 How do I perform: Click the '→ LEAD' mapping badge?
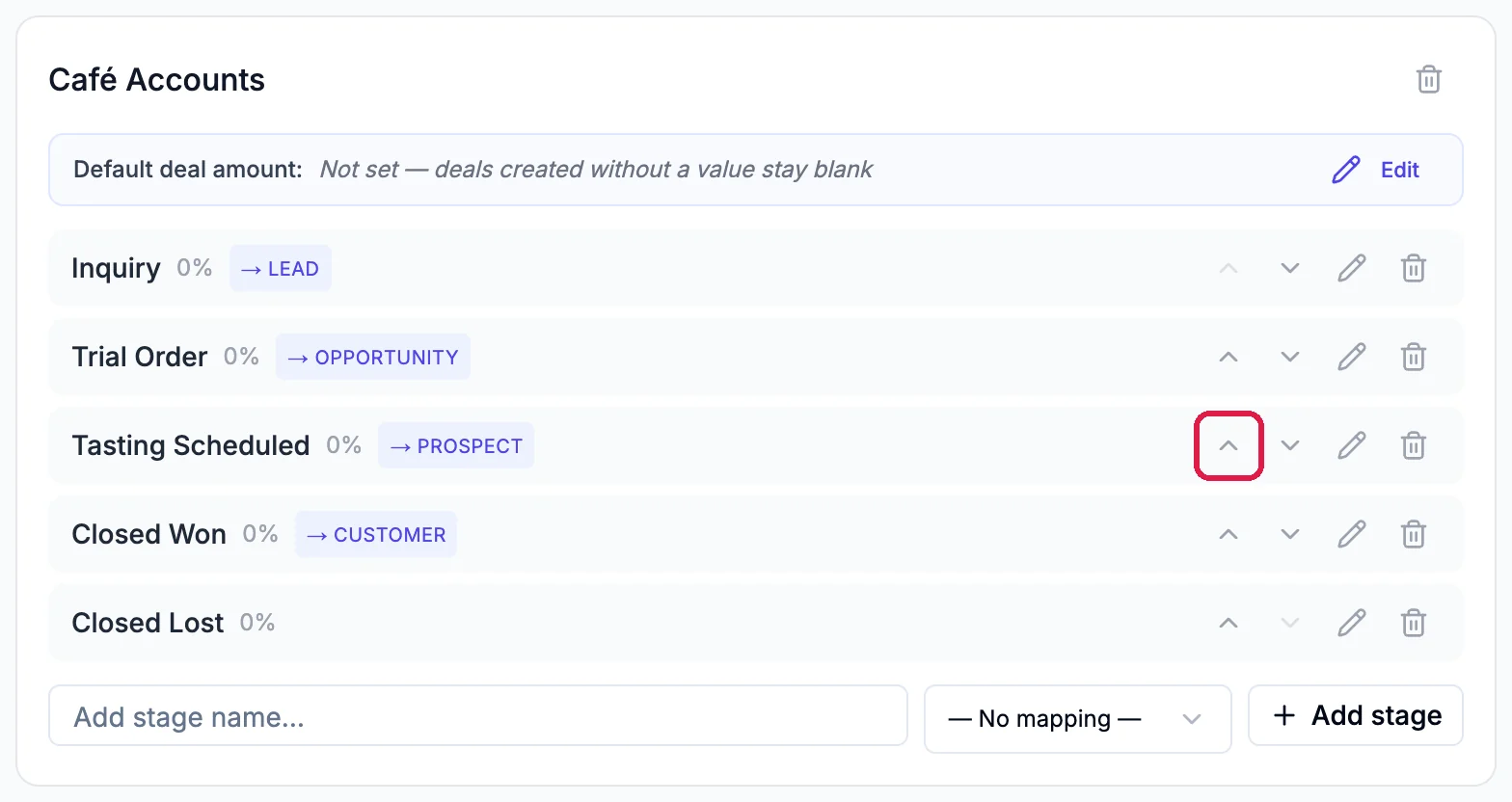(281, 268)
